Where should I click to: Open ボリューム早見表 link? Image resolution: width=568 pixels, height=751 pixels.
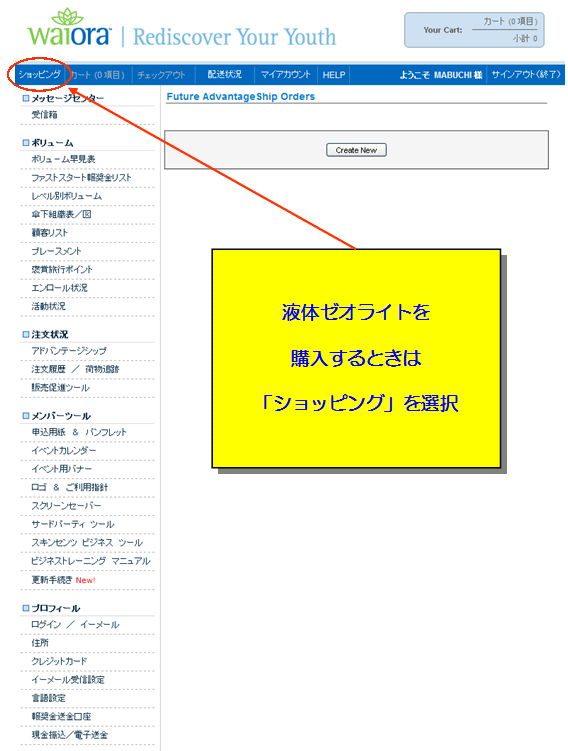63,159
